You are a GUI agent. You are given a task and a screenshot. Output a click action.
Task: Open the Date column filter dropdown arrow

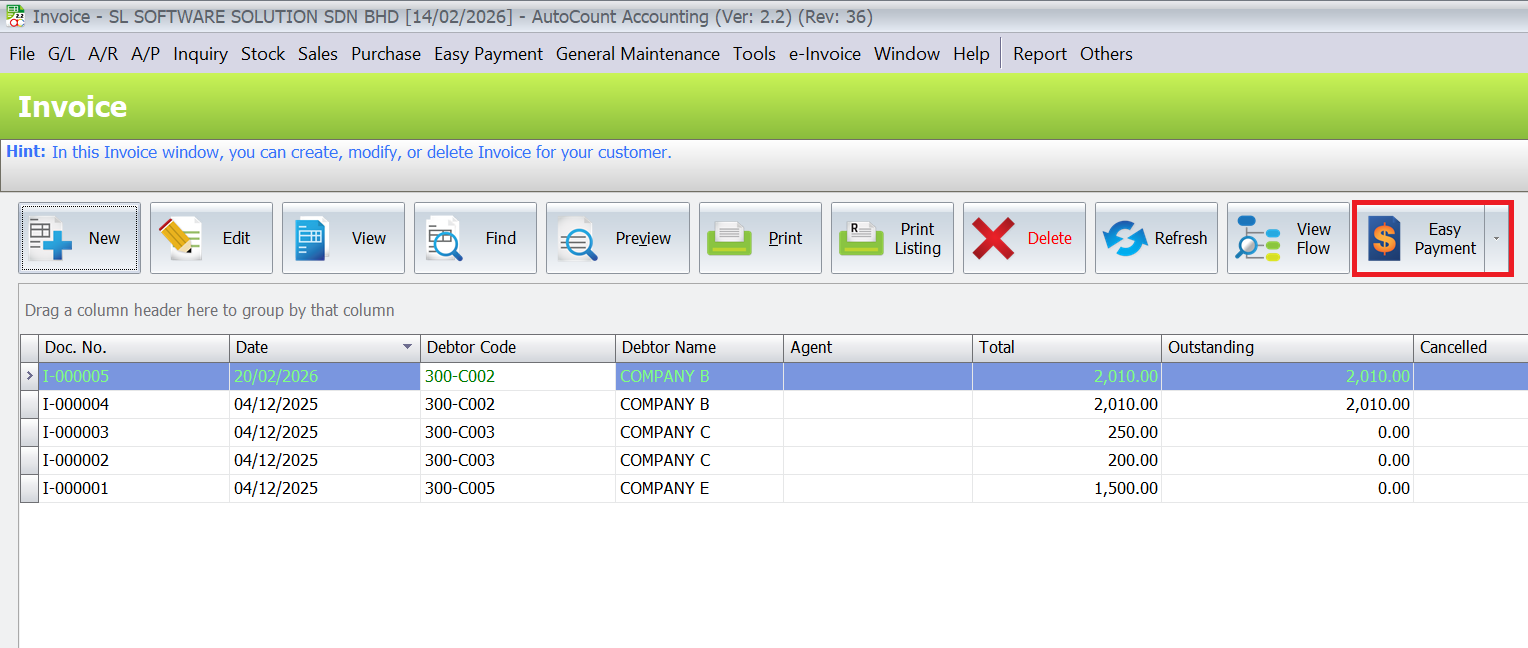(407, 347)
